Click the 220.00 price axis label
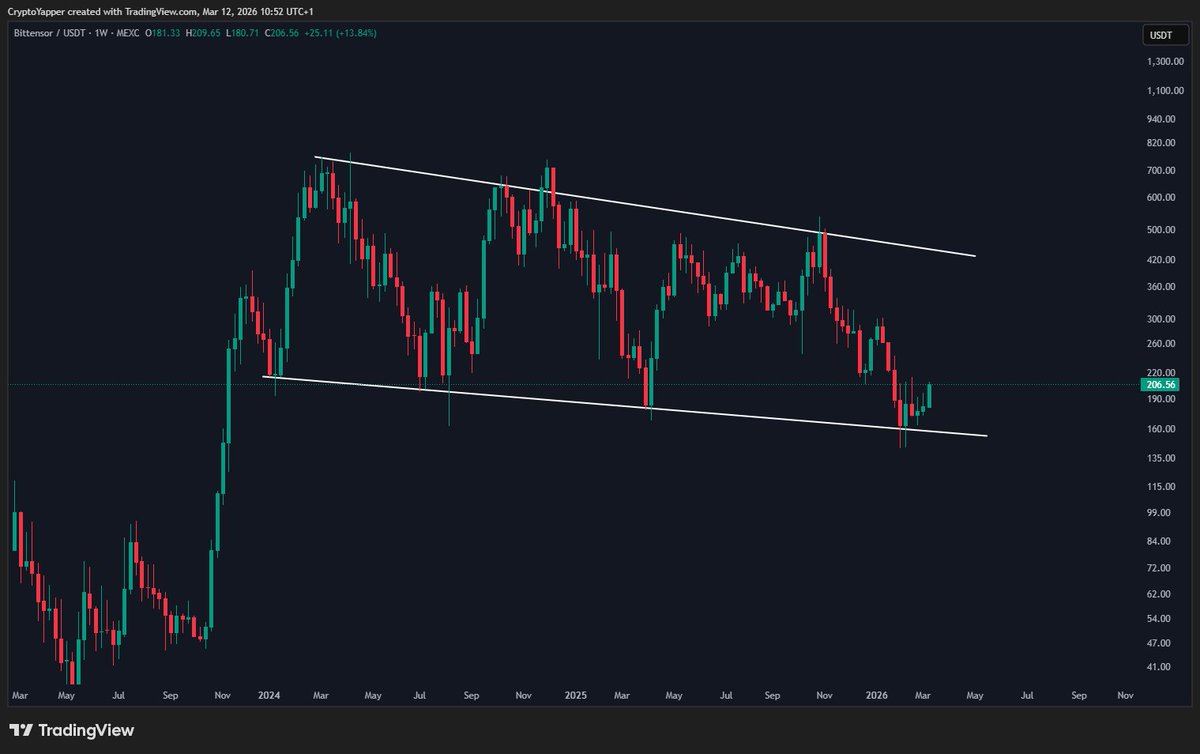 coord(1161,373)
